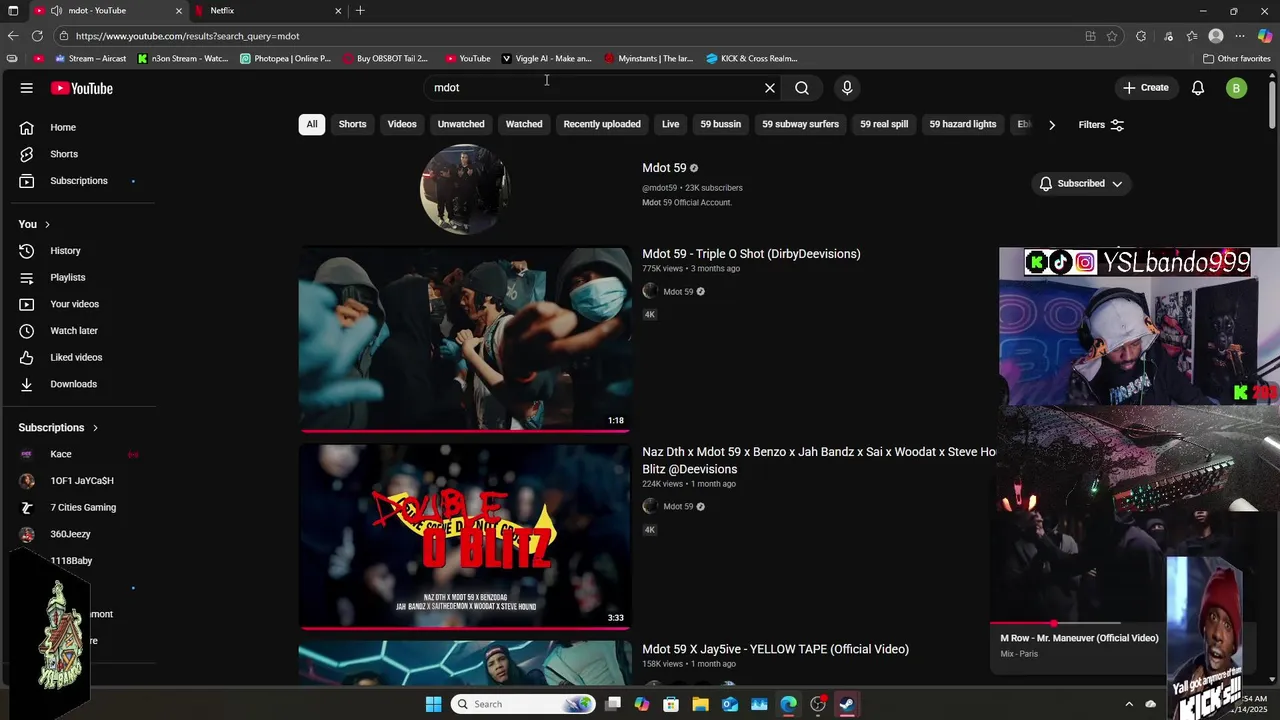Select the Watched filter chip
1280x720 pixels.
[524, 124]
